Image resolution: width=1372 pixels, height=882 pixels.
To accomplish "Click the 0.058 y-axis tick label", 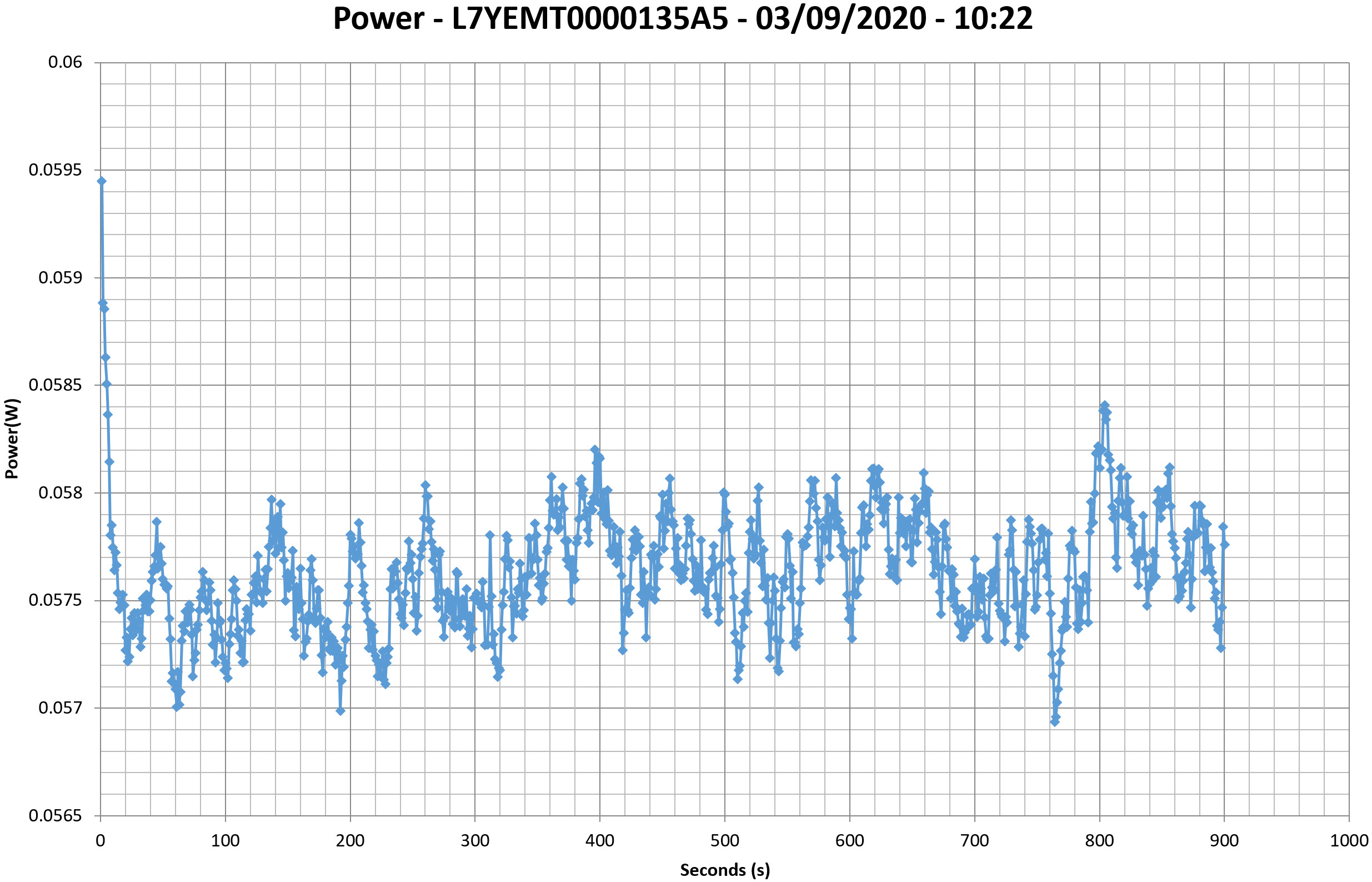I will coord(60,492).
